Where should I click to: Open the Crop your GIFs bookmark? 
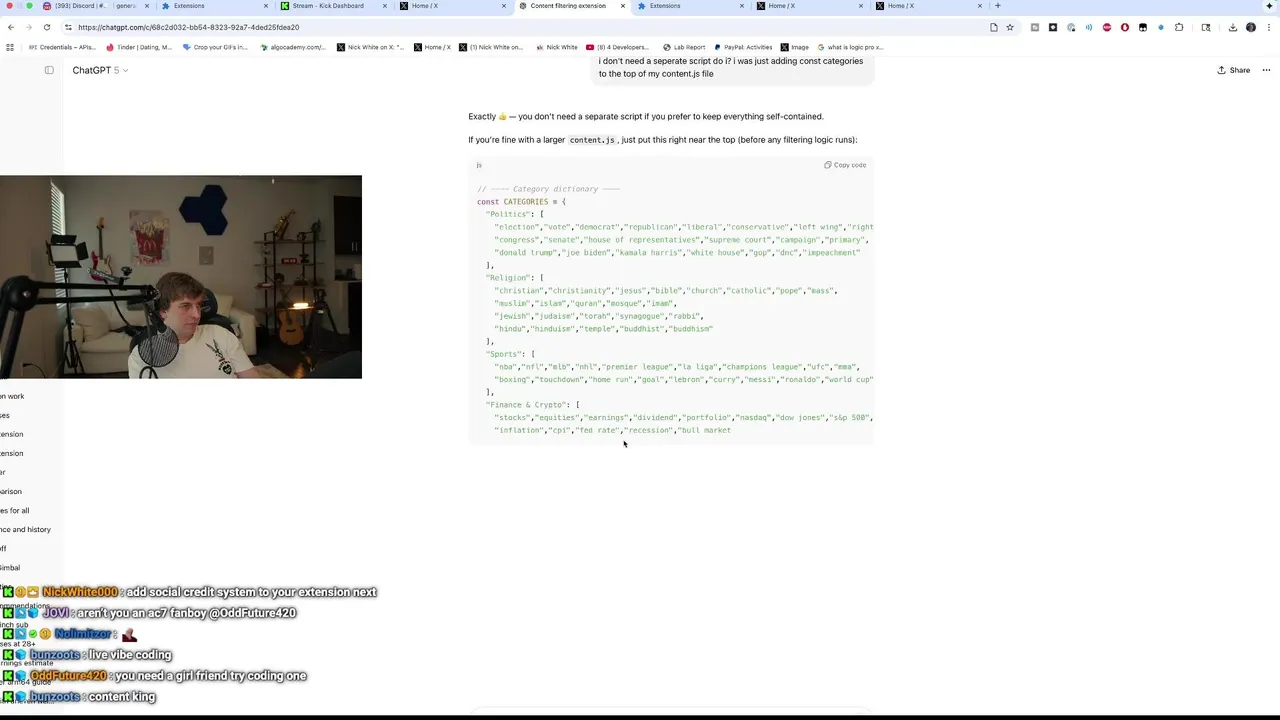pos(215,47)
